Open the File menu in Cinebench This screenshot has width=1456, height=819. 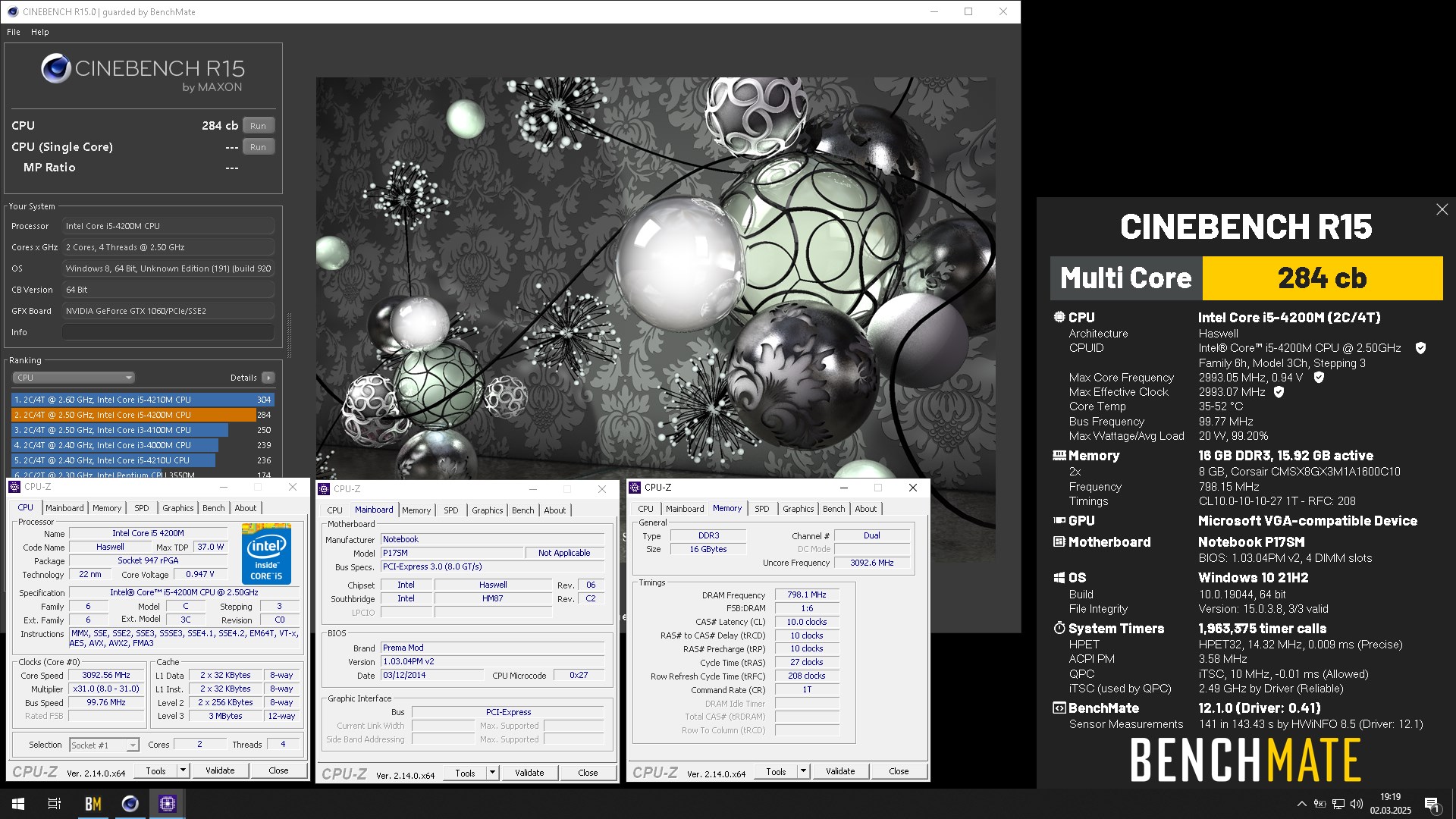click(x=14, y=32)
